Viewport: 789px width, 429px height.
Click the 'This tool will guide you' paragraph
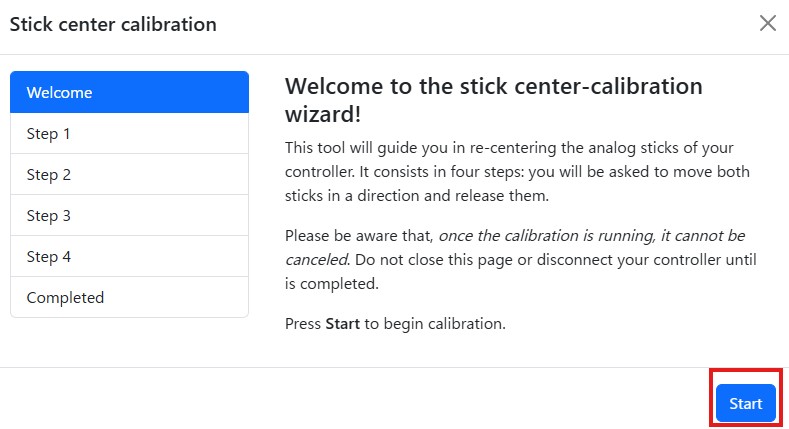[380, 148]
